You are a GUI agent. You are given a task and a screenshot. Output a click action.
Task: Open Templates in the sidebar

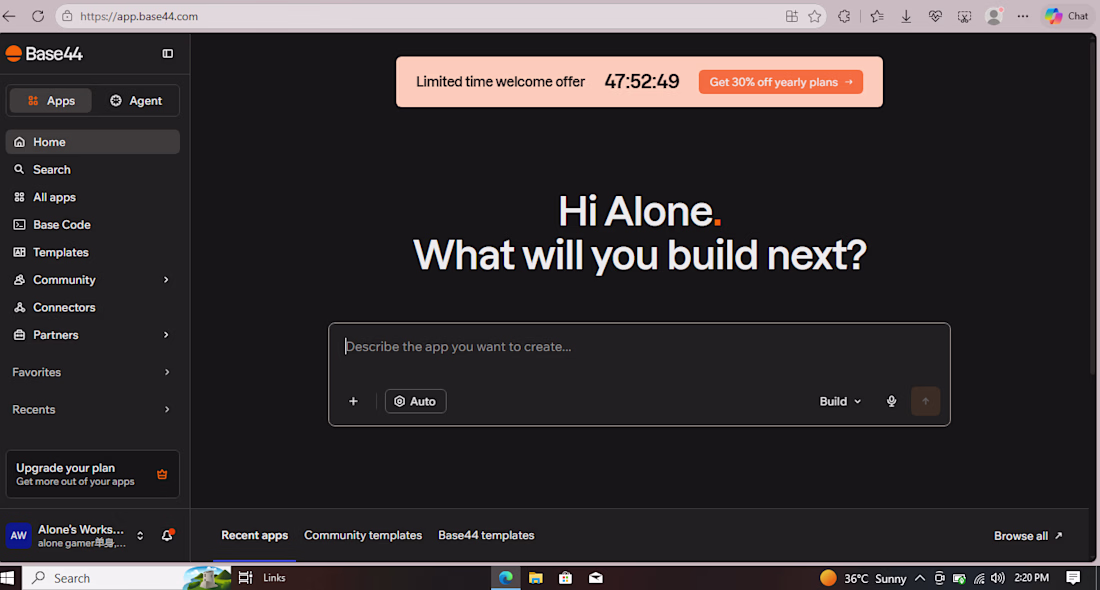(93, 253)
